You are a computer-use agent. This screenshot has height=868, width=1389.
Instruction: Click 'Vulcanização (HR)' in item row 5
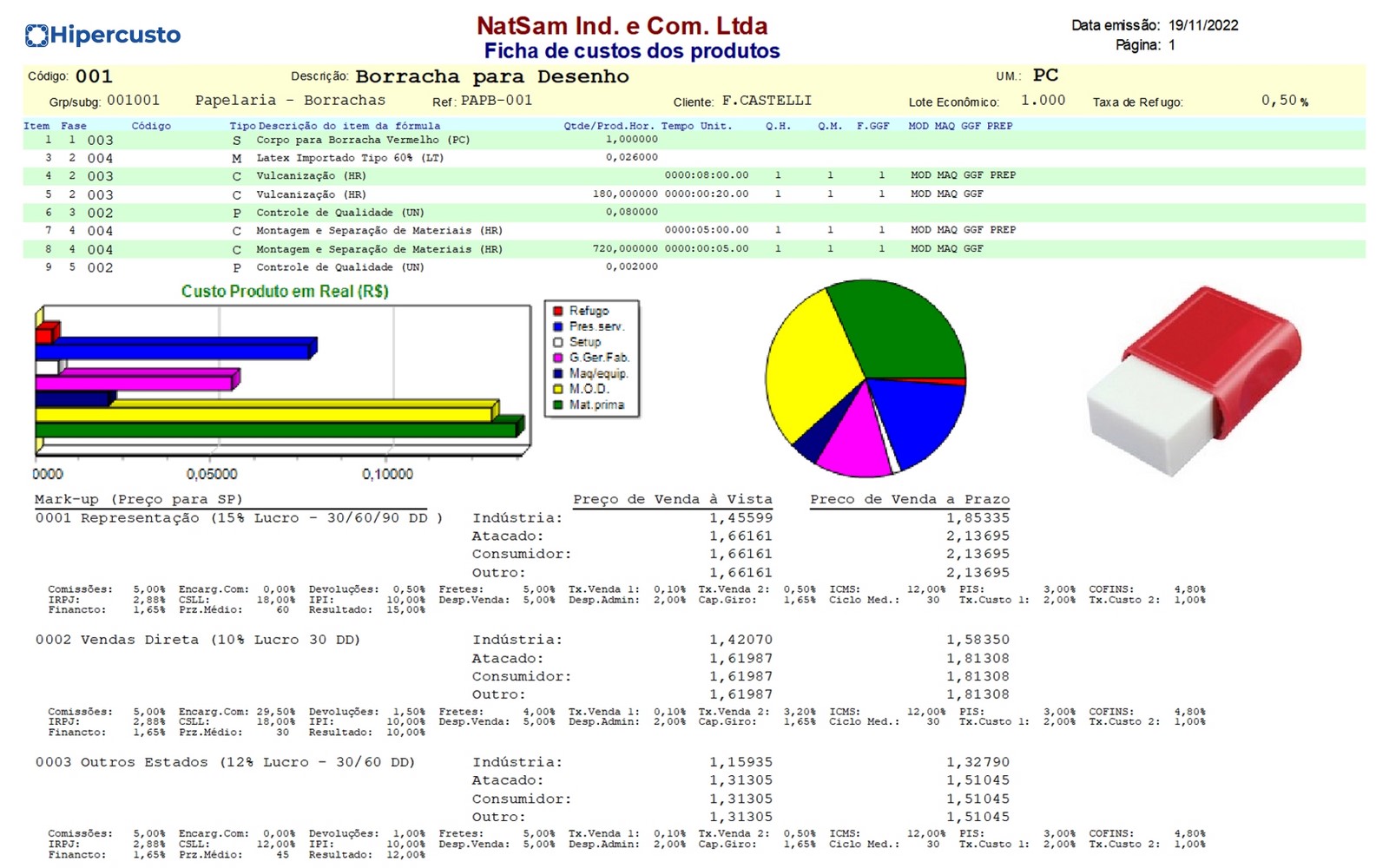click(311, 195)
